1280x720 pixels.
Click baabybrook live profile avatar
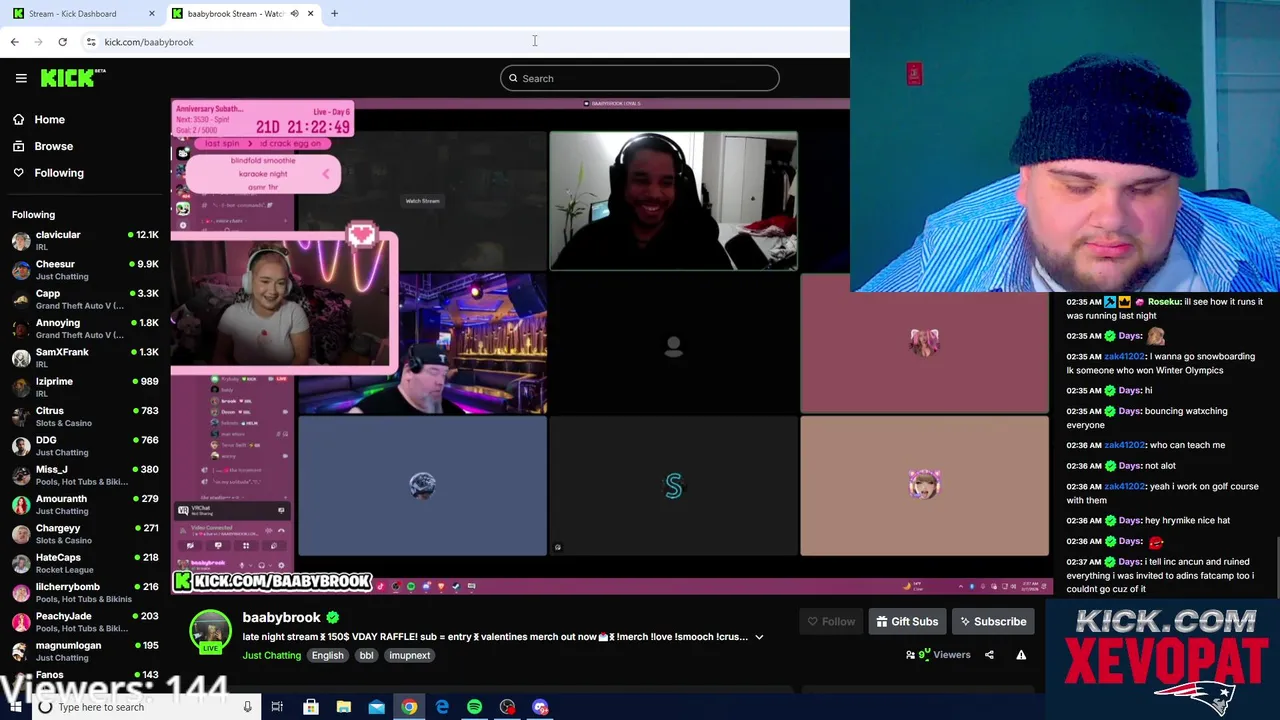tap(210, 632)
